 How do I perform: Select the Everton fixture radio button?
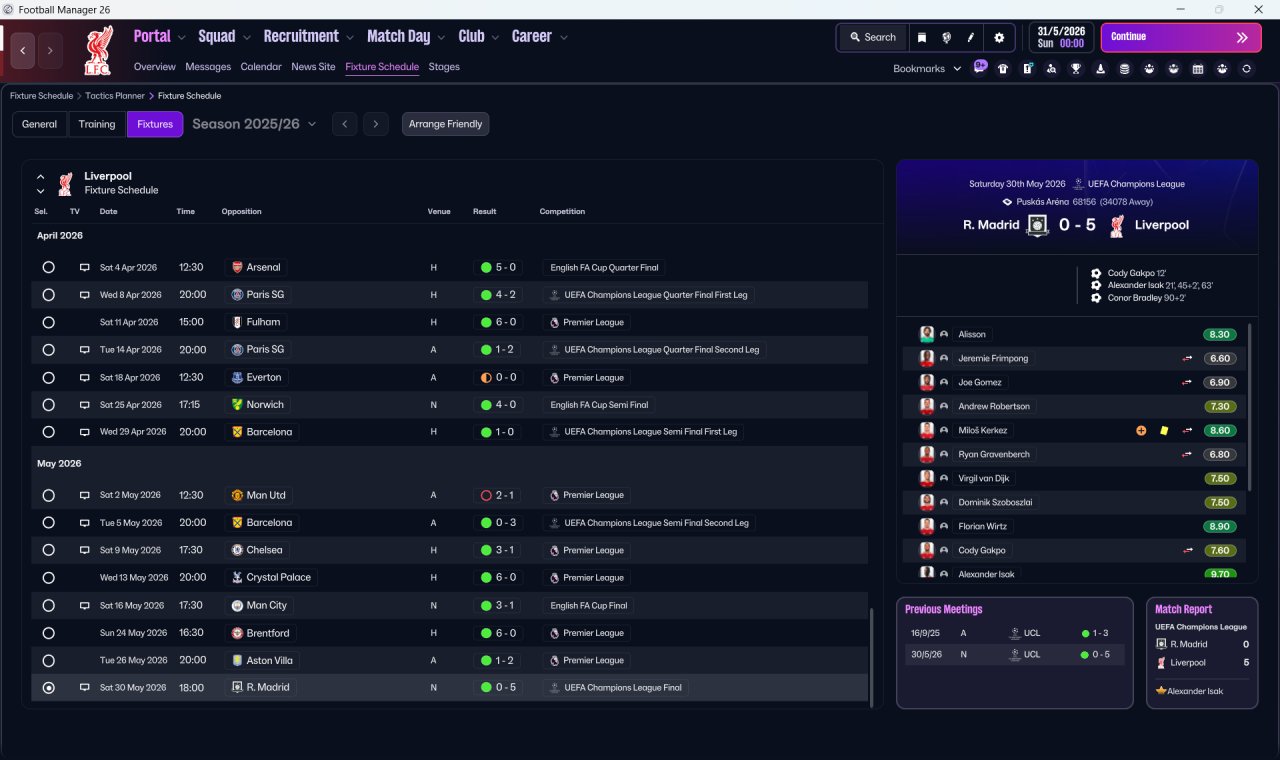click(48, 377)
